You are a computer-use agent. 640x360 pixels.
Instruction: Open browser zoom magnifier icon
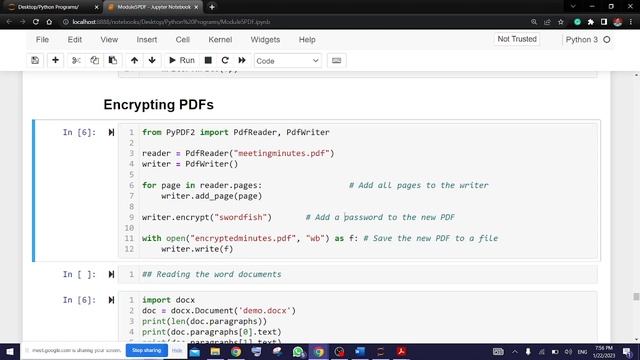click(534, 22)
